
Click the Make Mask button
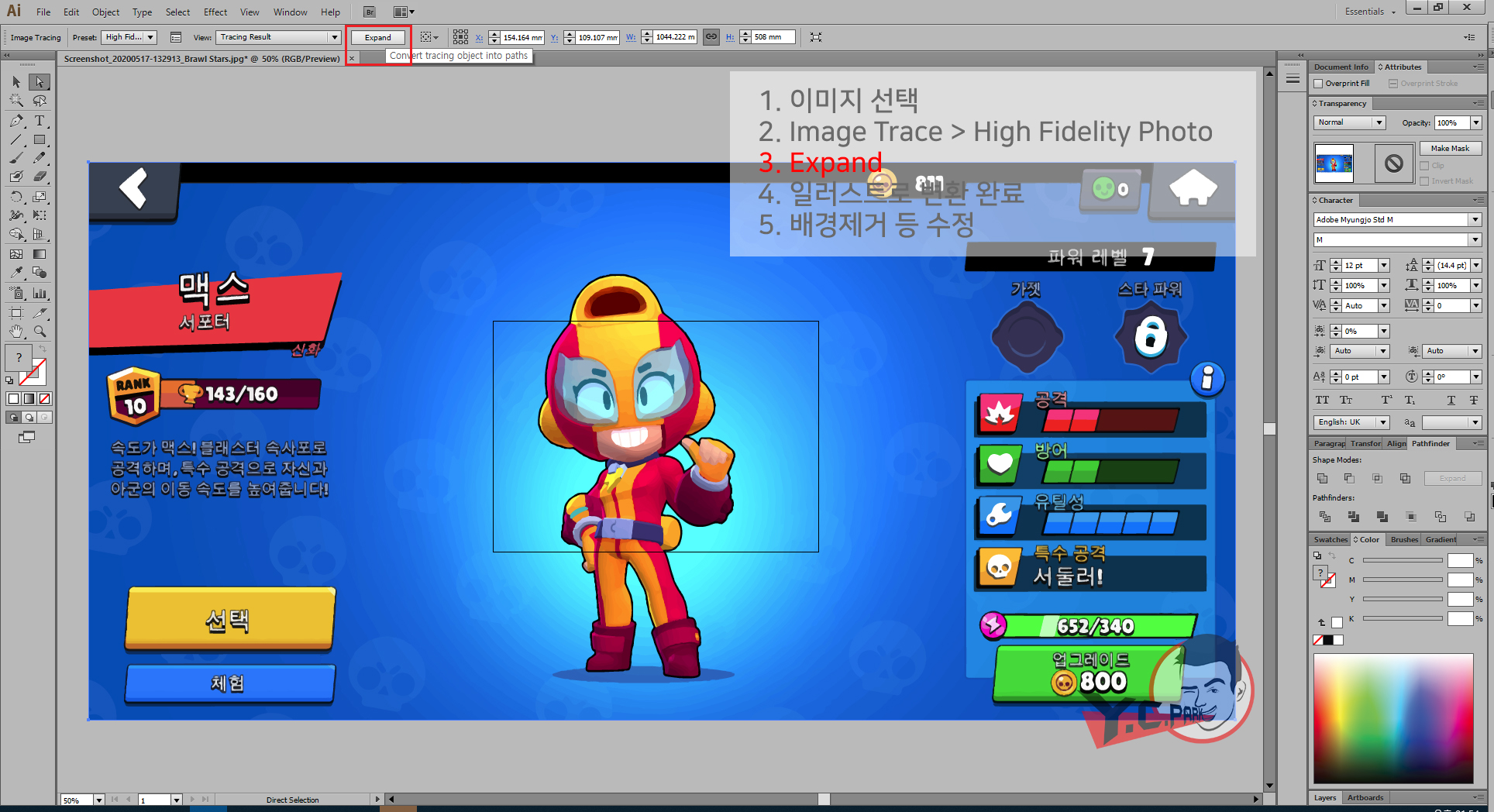pos(1450,148)
